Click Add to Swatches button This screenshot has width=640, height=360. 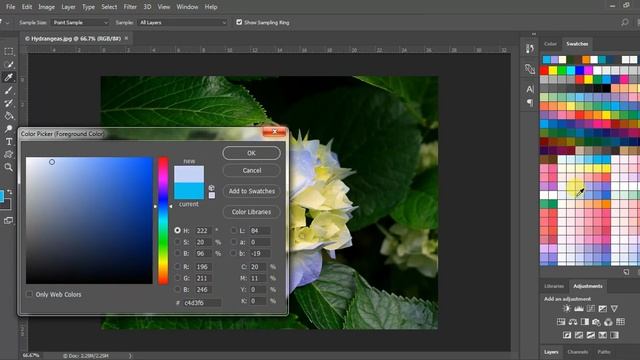pyautogui.click(x=251, y=191)
